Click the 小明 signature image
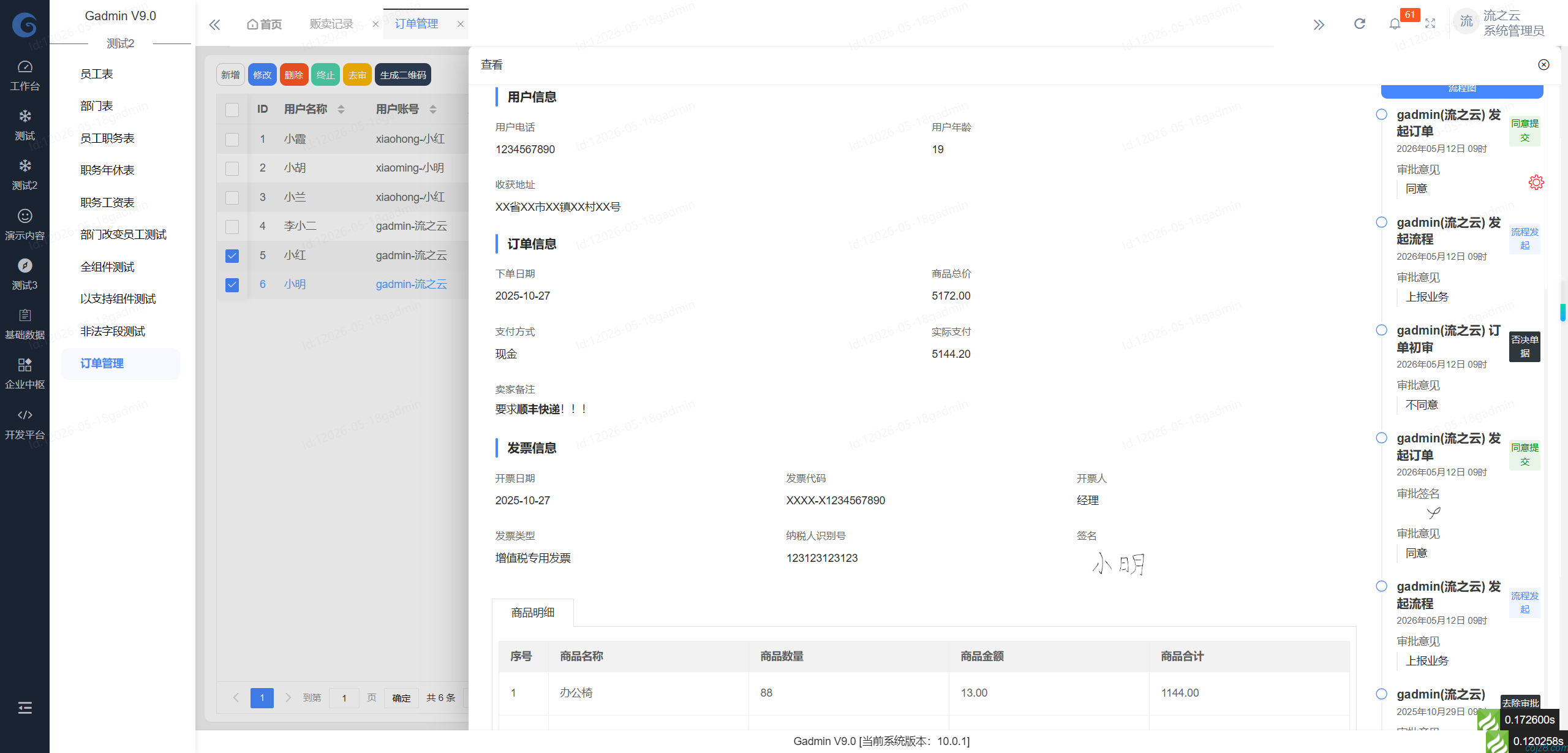Screen dimensions: 1568x753 coord(1119,564)
